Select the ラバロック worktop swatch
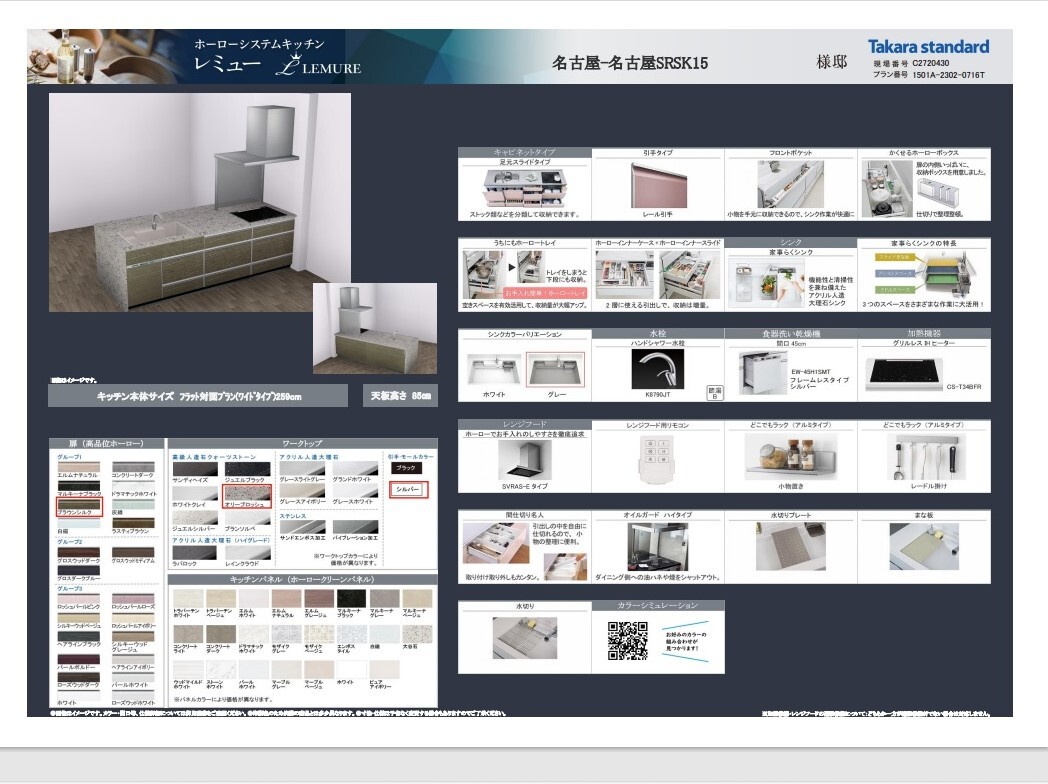1048x784 pixels. coord(194,553)
